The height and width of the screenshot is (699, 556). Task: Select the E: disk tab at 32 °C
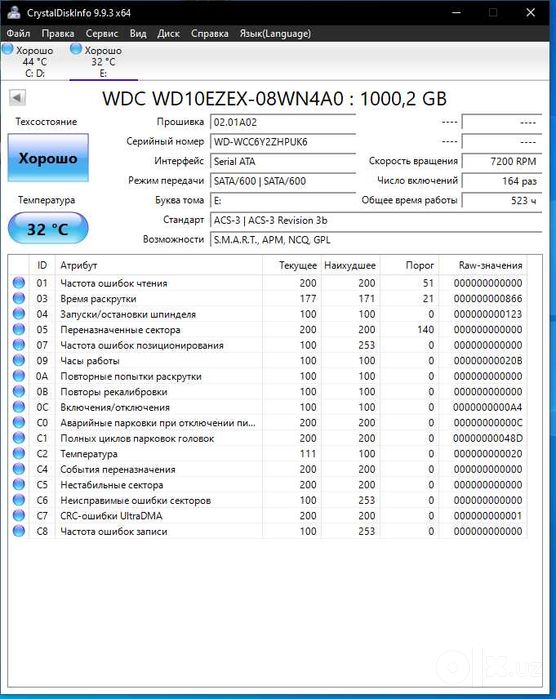pyautogui.click(x=103, y=62)
